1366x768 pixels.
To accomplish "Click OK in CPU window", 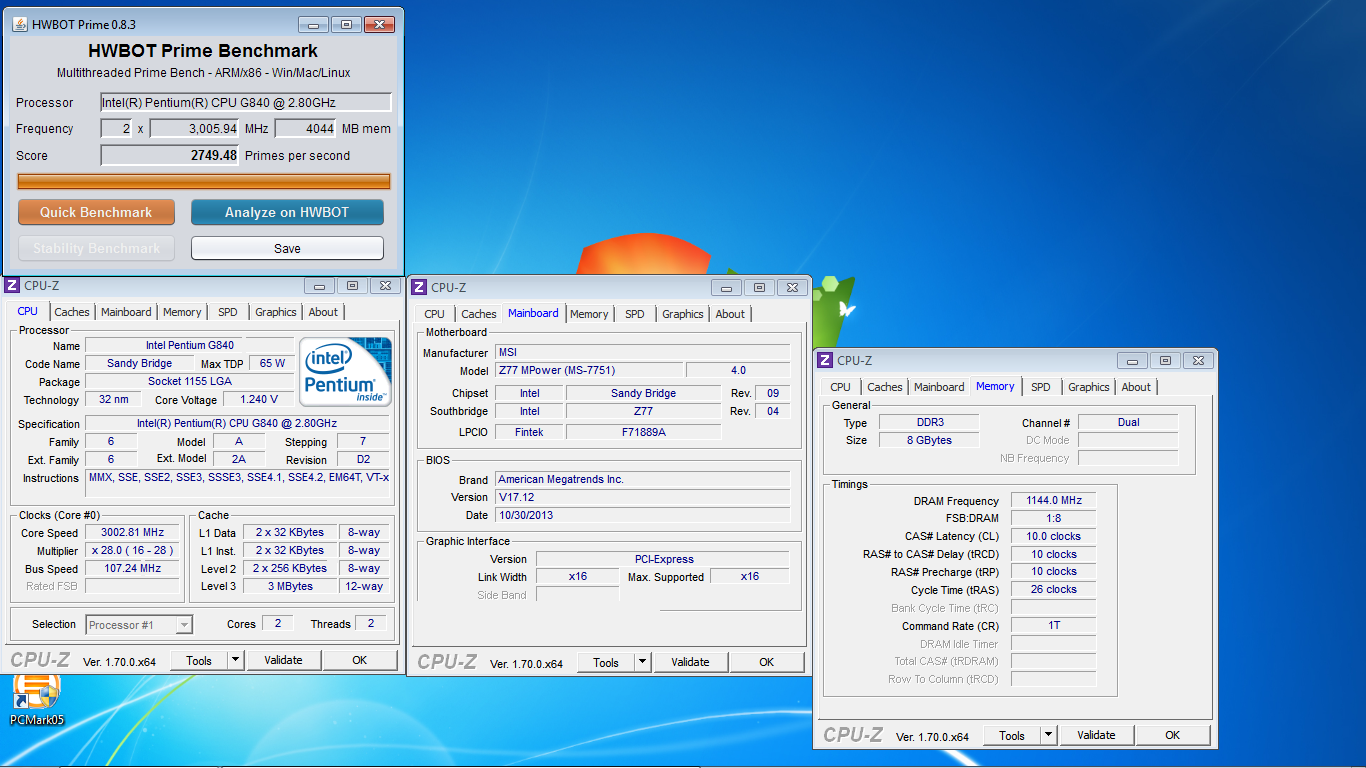I will point(360,660).
